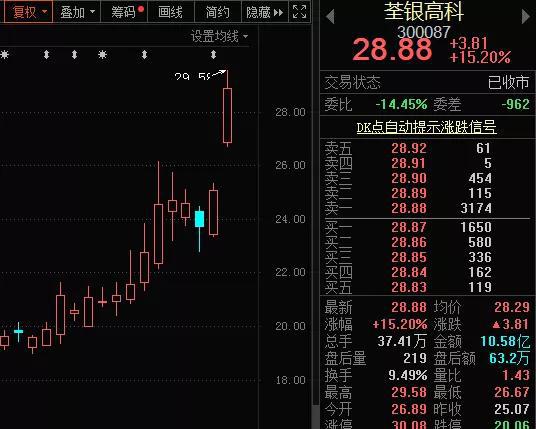Click the 28.00 price axis label
536x429 pixels.
(290, 112)
